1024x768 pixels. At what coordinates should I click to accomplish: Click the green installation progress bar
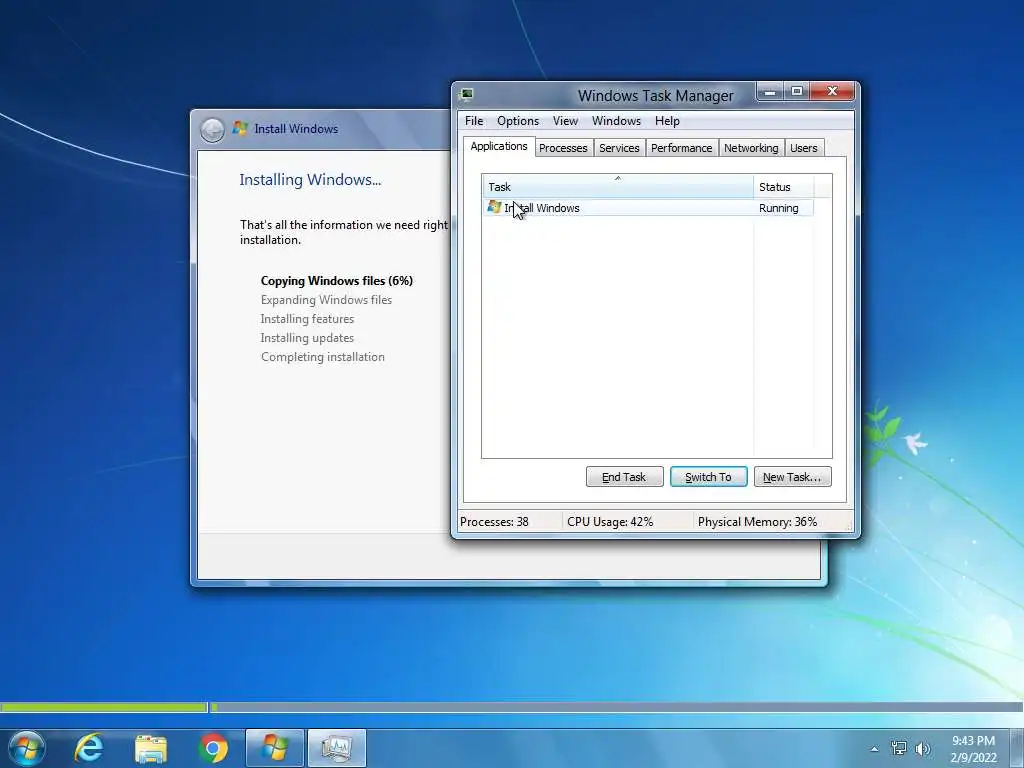point(104,707)
